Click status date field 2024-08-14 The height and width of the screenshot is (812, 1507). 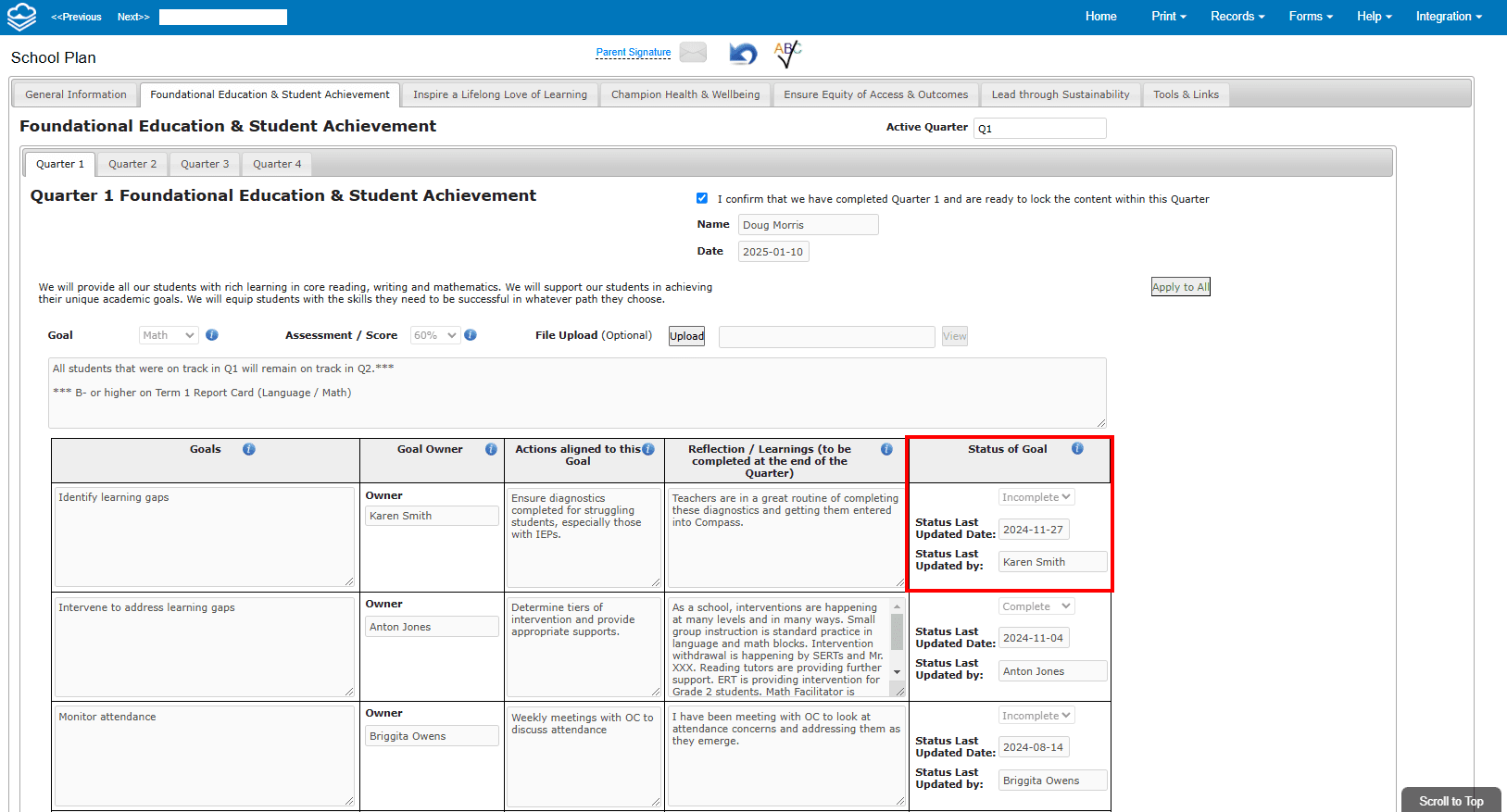[1034, 747]
